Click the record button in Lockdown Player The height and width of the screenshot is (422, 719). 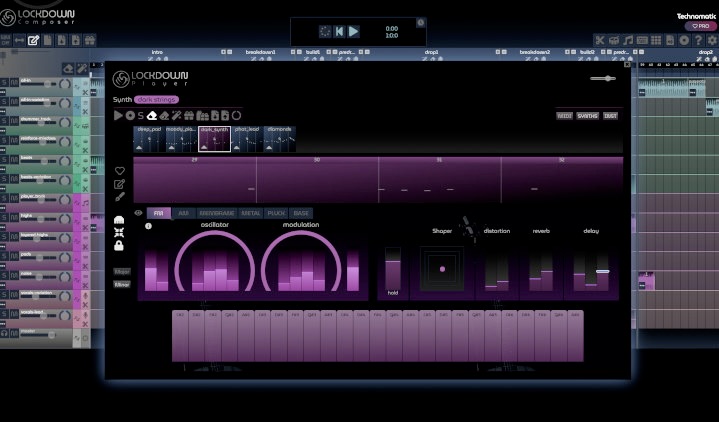[x=130, y=116]
